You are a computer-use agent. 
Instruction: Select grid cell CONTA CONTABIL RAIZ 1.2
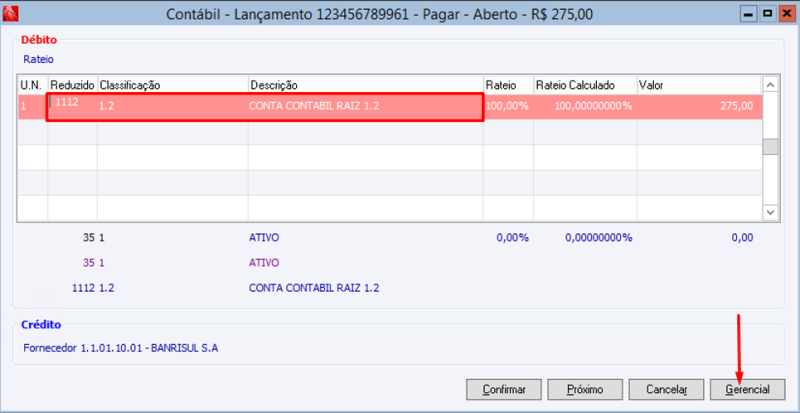366,107
